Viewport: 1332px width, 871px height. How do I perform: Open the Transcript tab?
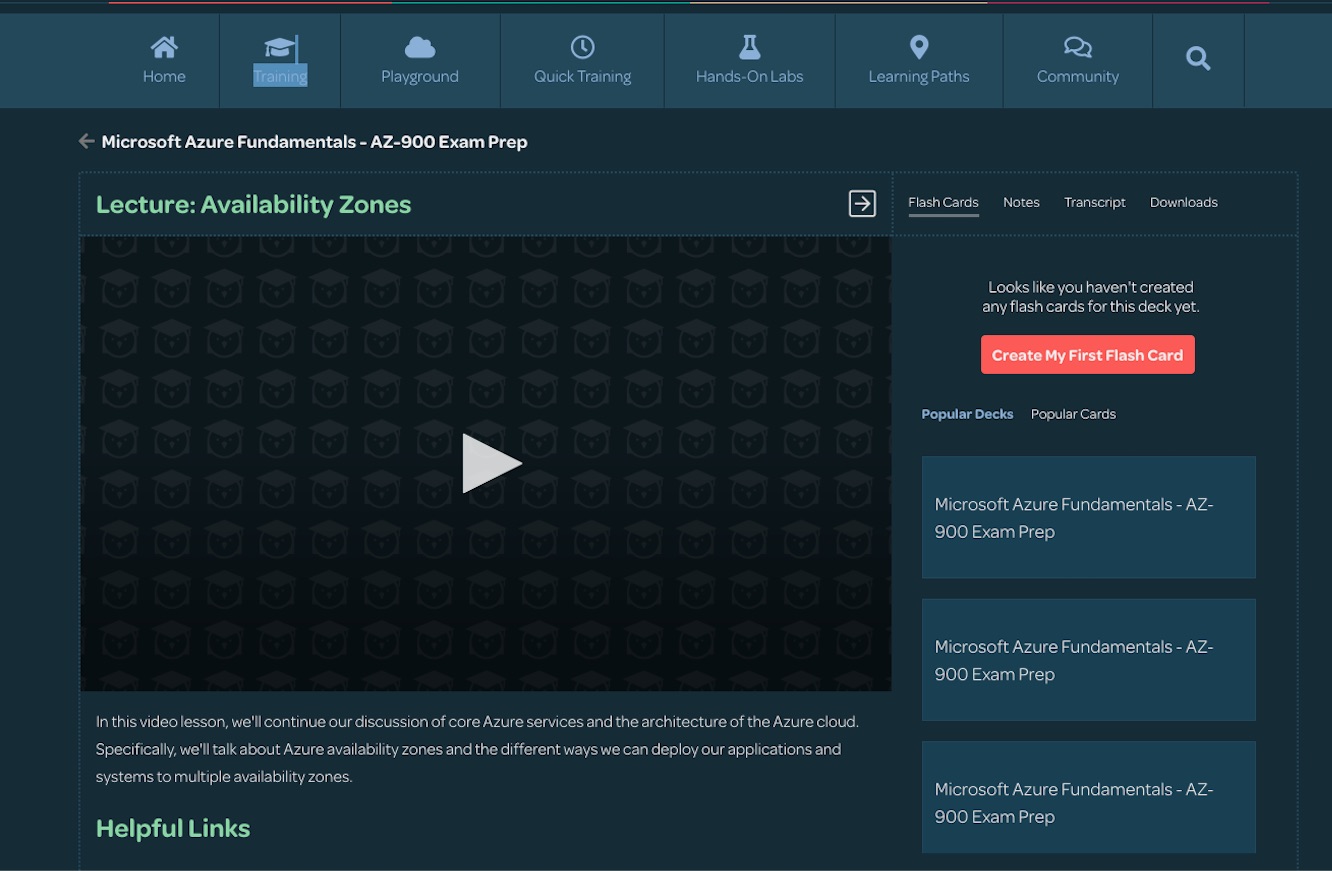1094,202
